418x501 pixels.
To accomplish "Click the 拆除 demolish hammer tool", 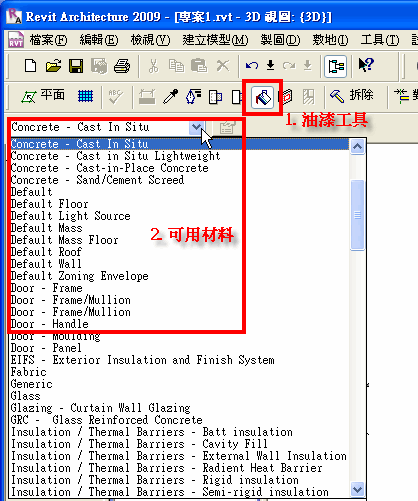I will (351, 96).
